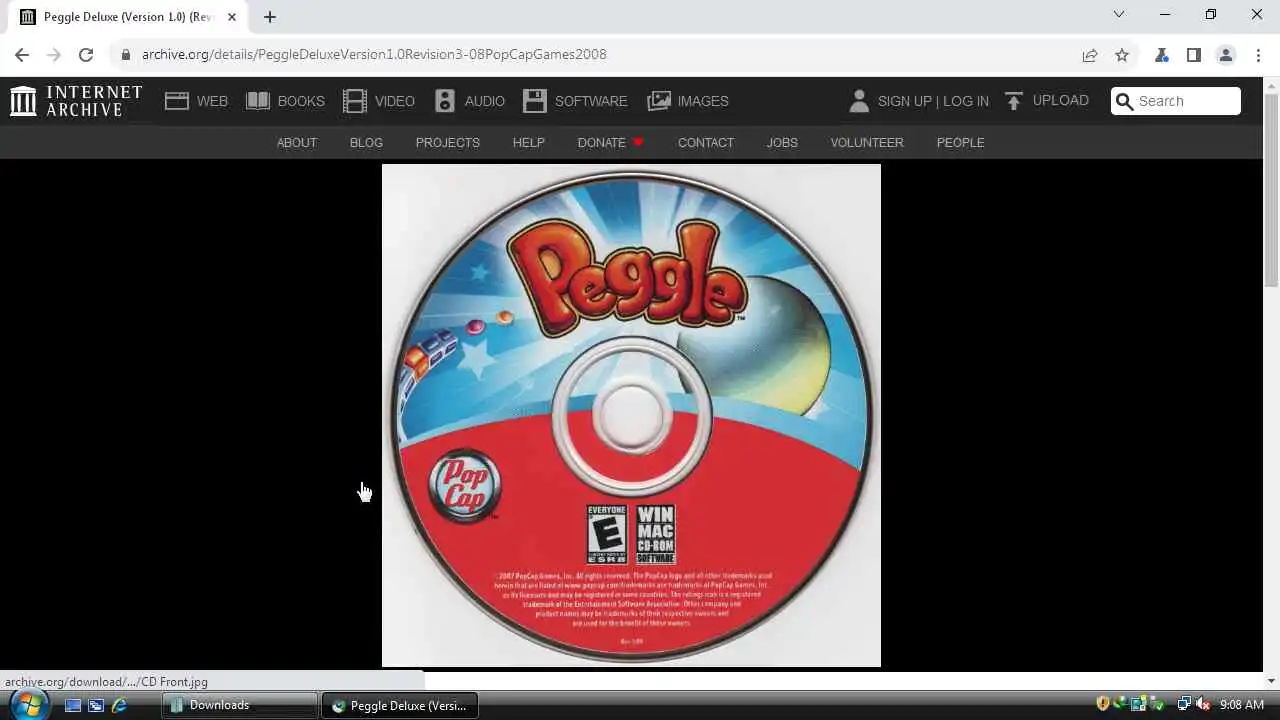Open the JOBS link
1280x720 pixels.
coord(782,143)
